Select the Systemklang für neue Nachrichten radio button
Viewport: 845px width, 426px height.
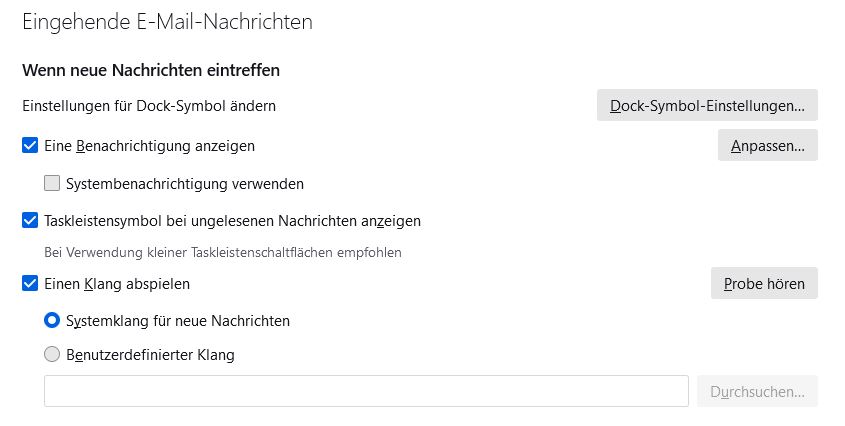click(x=52, y=321)
